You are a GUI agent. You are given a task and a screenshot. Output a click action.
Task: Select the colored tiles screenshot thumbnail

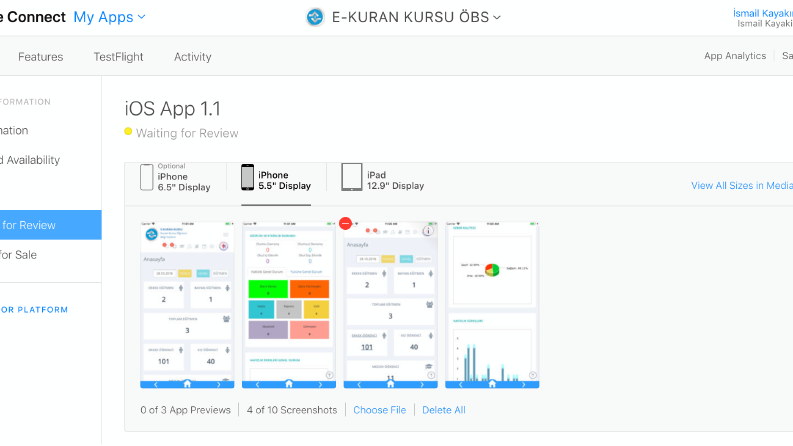(x=289, y=305)
